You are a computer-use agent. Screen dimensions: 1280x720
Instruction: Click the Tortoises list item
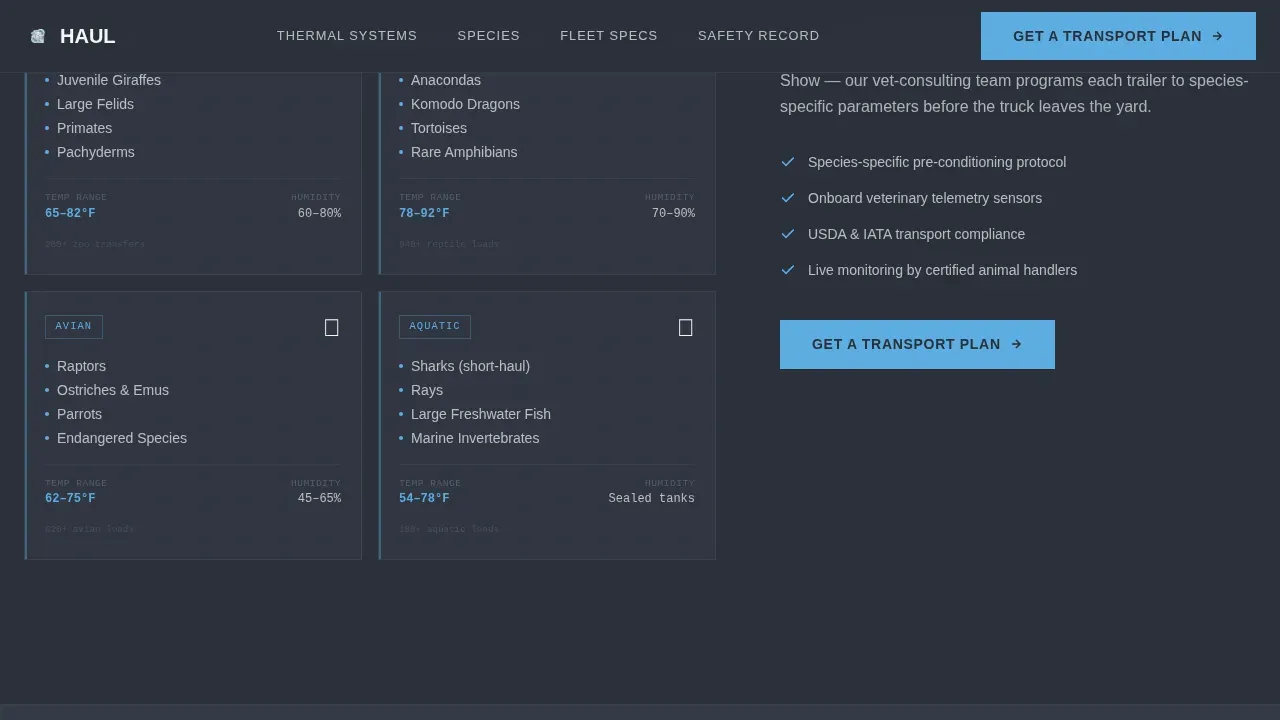[439, 128]
